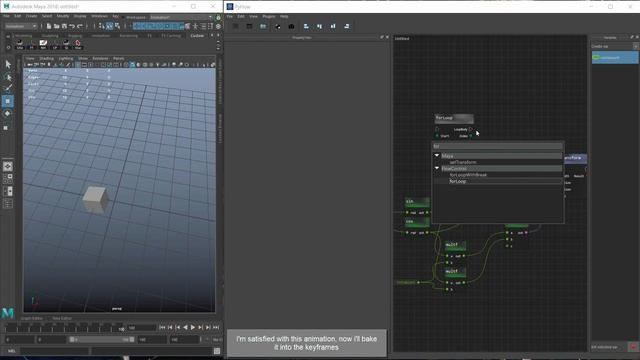The image size is (640, 360).
Task: Switch to the Rendering shelf tab
Action: tap(129, 36)
